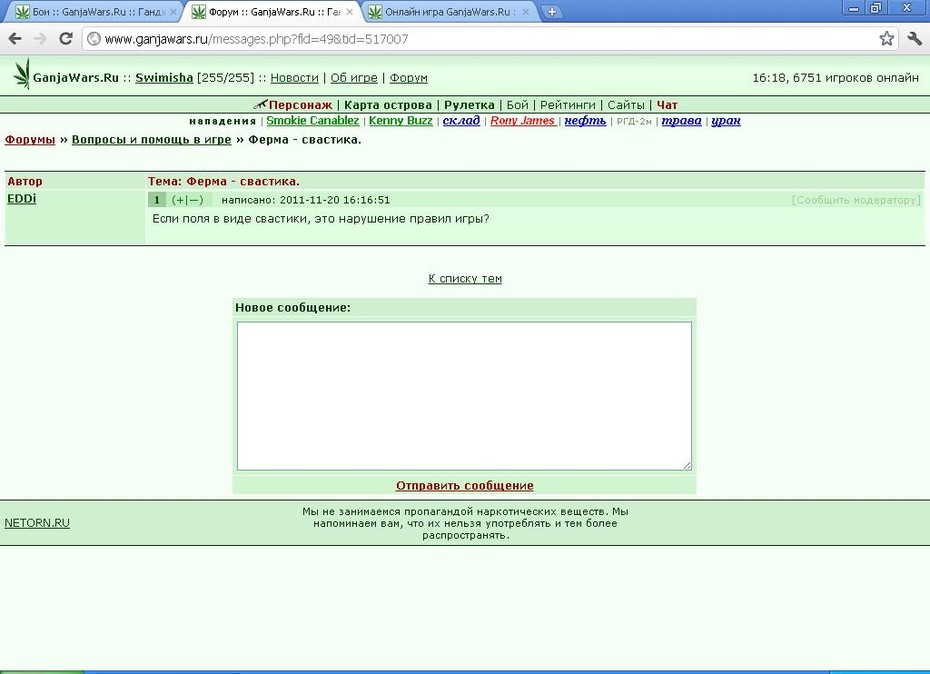
Task: Click the GanjaWars.Ru leaf logo
Action: click(22, 74)
